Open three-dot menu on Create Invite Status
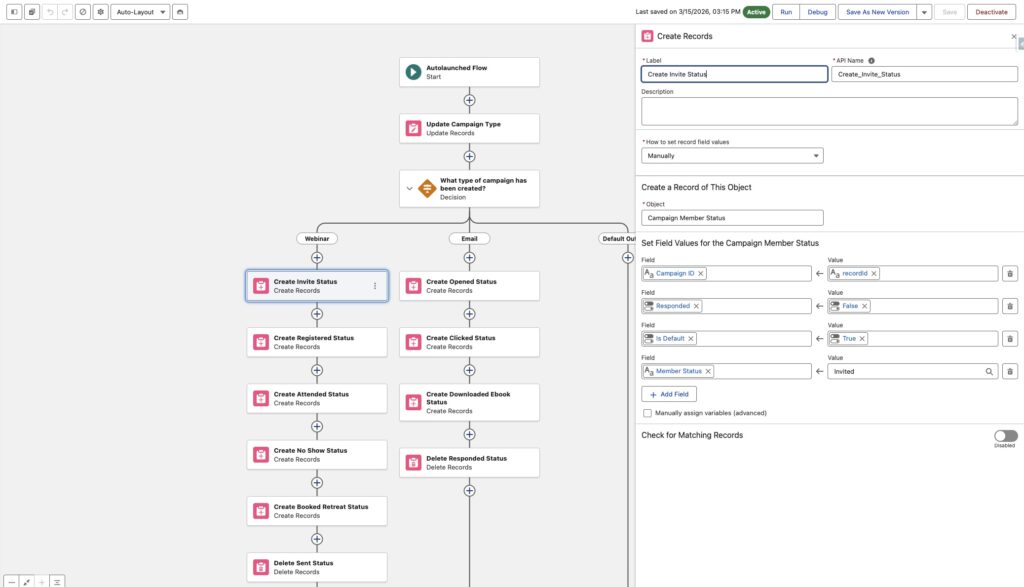 click(375, 286)
